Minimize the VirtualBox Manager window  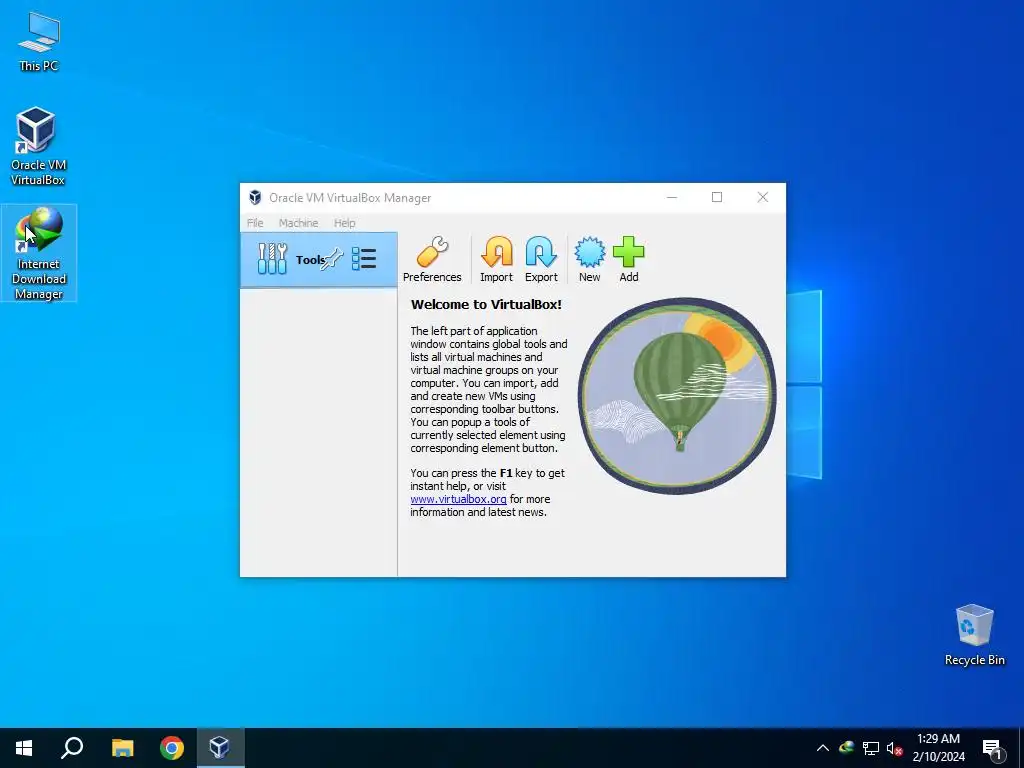tap(671, 197)
